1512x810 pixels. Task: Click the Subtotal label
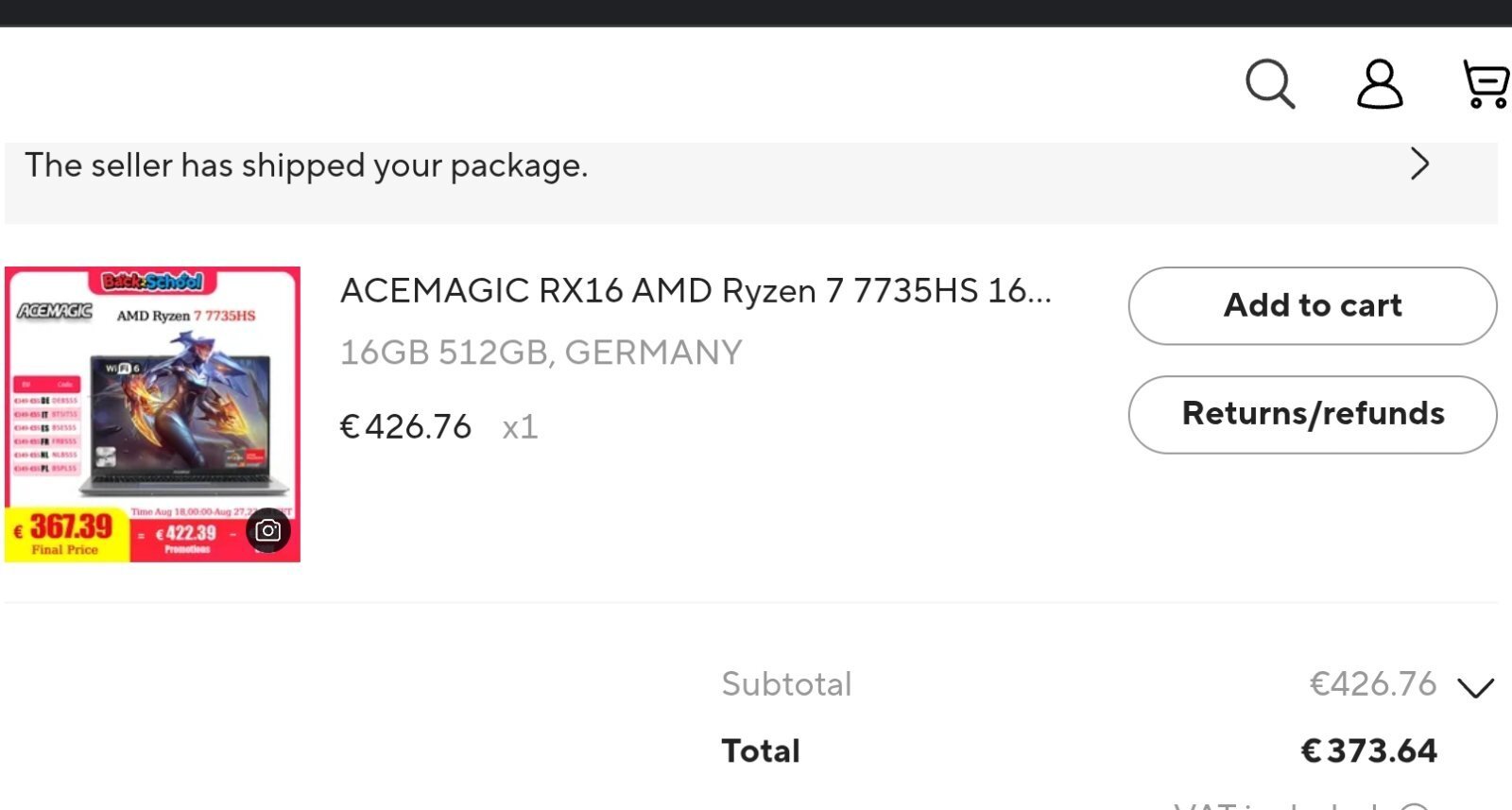point(786,684)
